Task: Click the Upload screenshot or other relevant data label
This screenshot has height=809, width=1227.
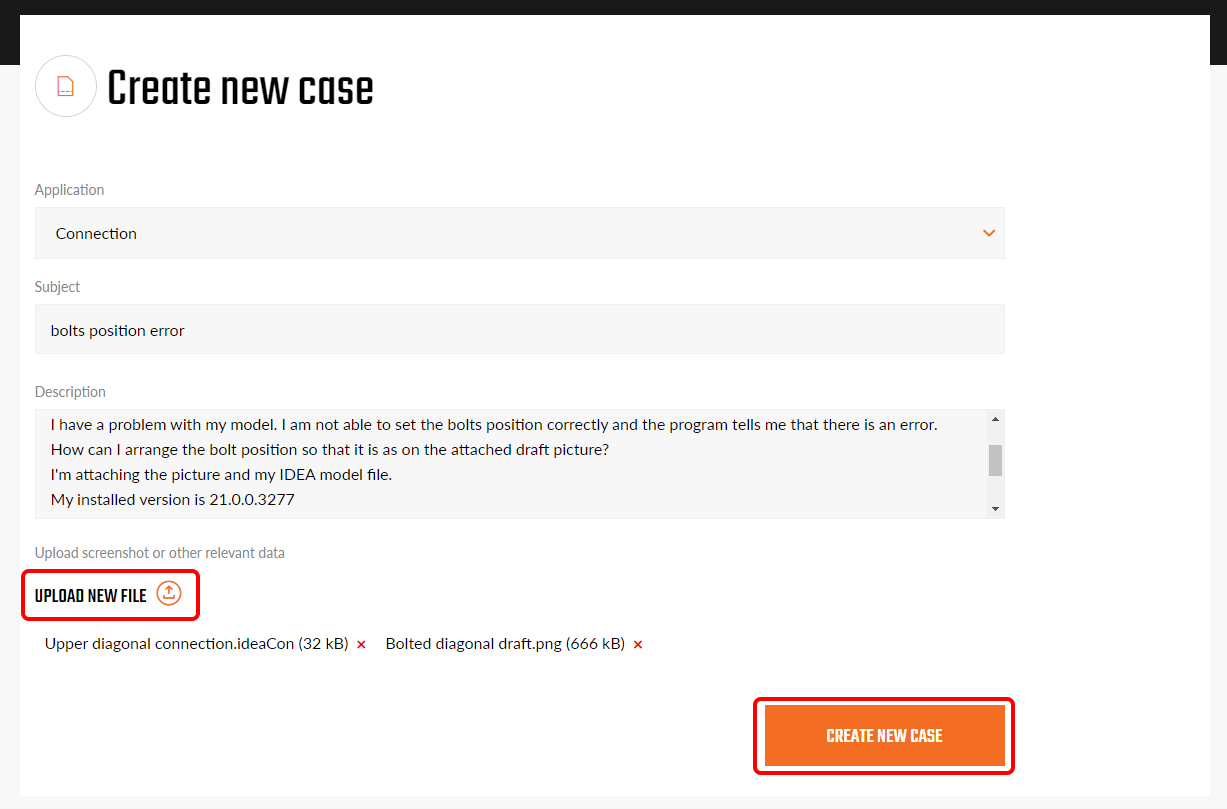Action: tap(160, 553)
